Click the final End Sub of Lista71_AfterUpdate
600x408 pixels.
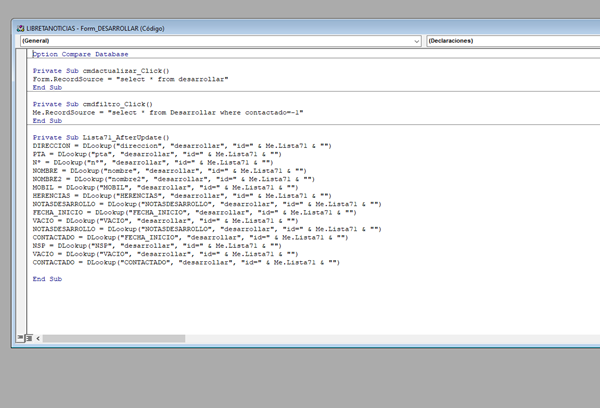click(x=47, y=279)
